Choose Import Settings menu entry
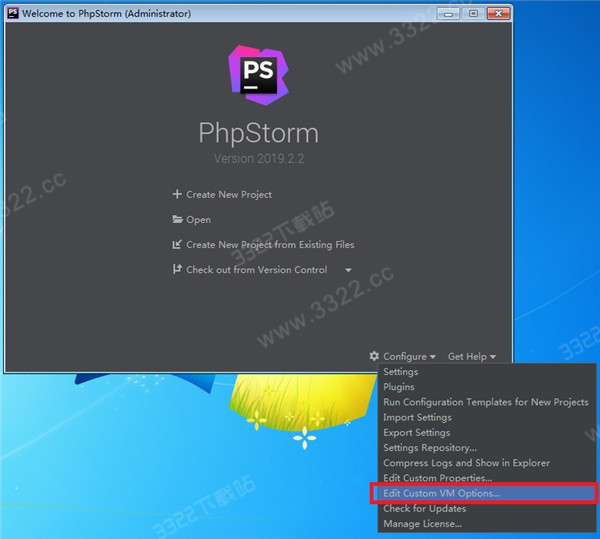Image resolution: width=600 pixels, height=539 pixels. [486, 417]
